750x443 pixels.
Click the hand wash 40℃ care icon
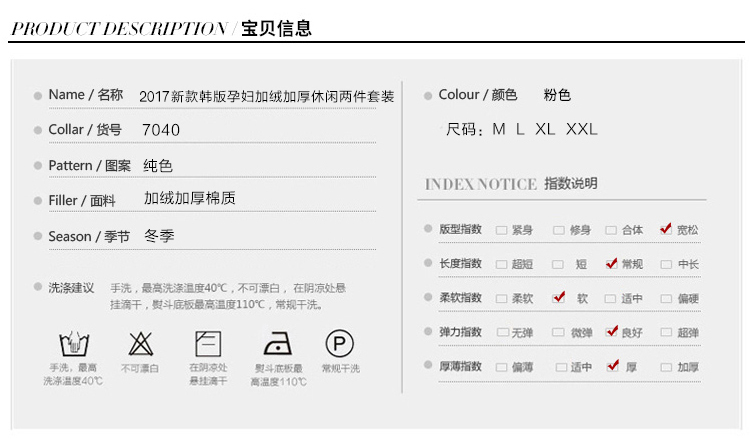74,344
